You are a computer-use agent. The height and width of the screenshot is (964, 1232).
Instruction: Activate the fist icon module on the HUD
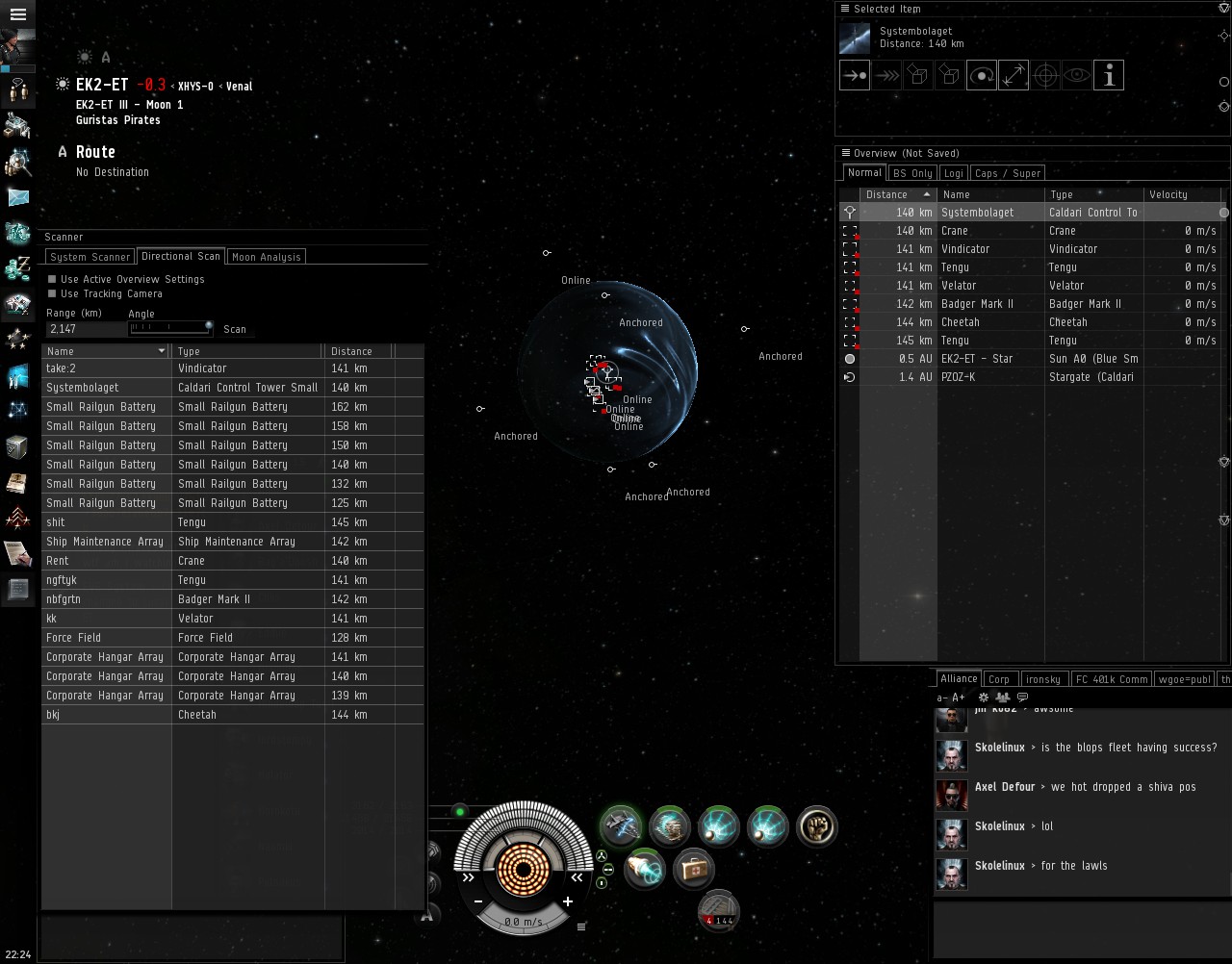click(x=817, y=827)
